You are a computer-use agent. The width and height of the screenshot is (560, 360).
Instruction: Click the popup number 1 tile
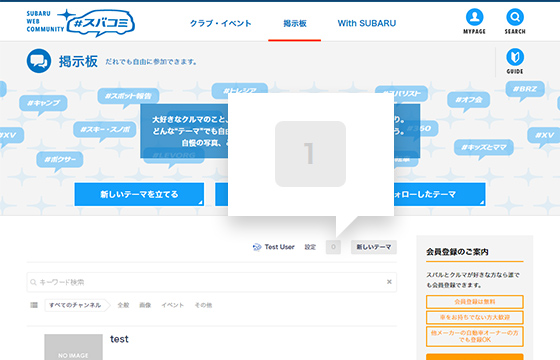click(310, 154)
